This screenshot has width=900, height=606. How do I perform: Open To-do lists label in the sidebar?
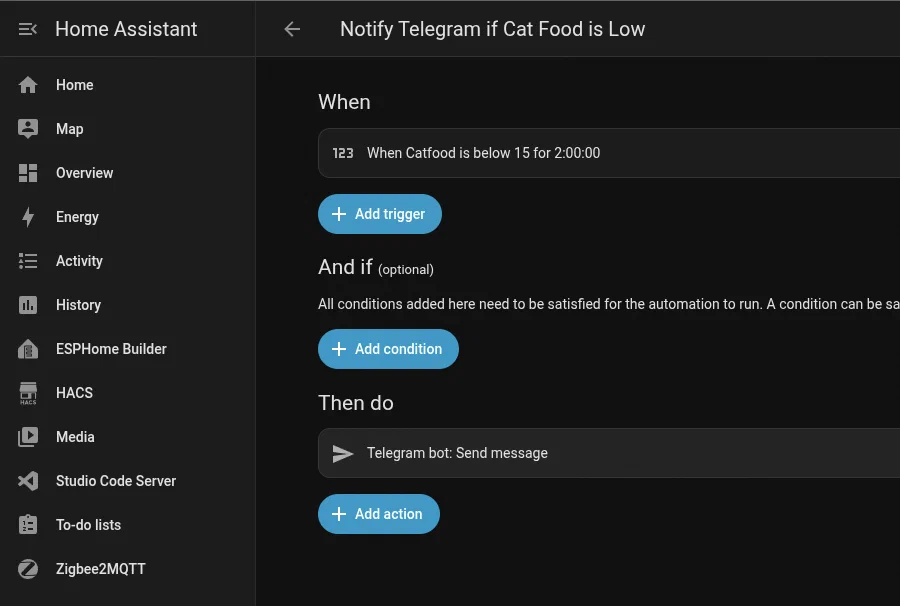(88, 525)
